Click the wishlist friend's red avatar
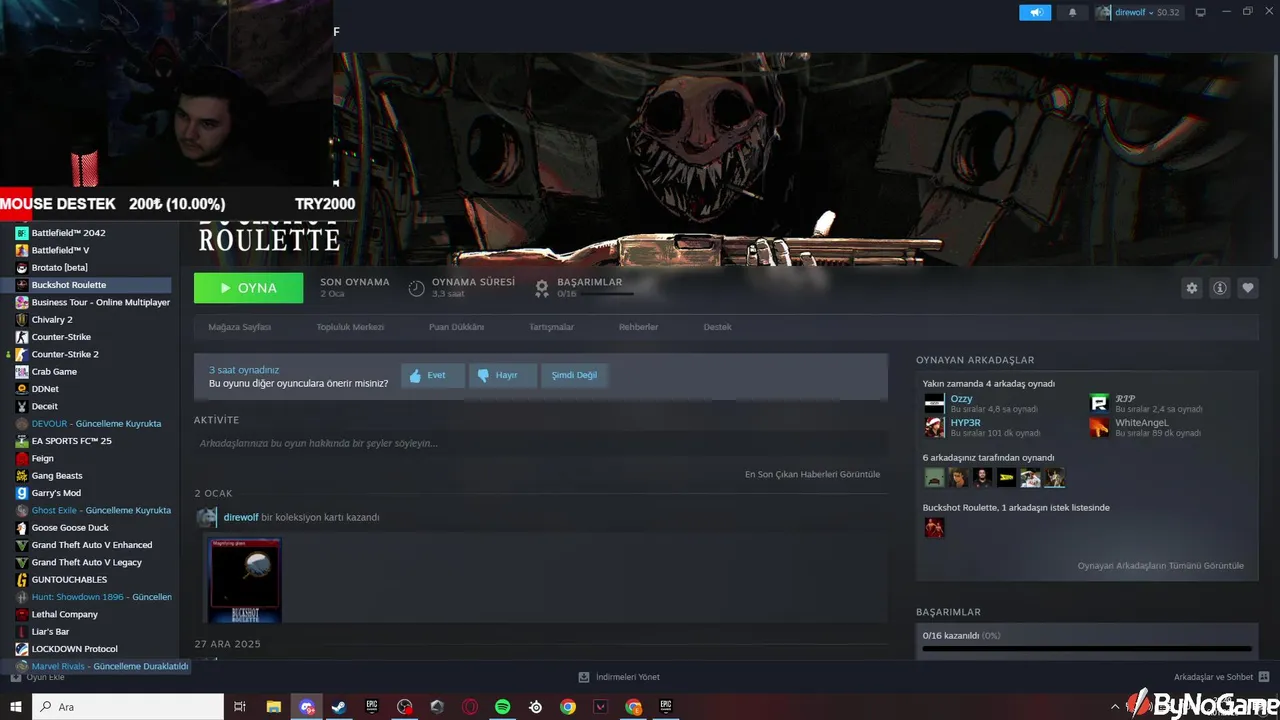 click(x=934, y=527)
